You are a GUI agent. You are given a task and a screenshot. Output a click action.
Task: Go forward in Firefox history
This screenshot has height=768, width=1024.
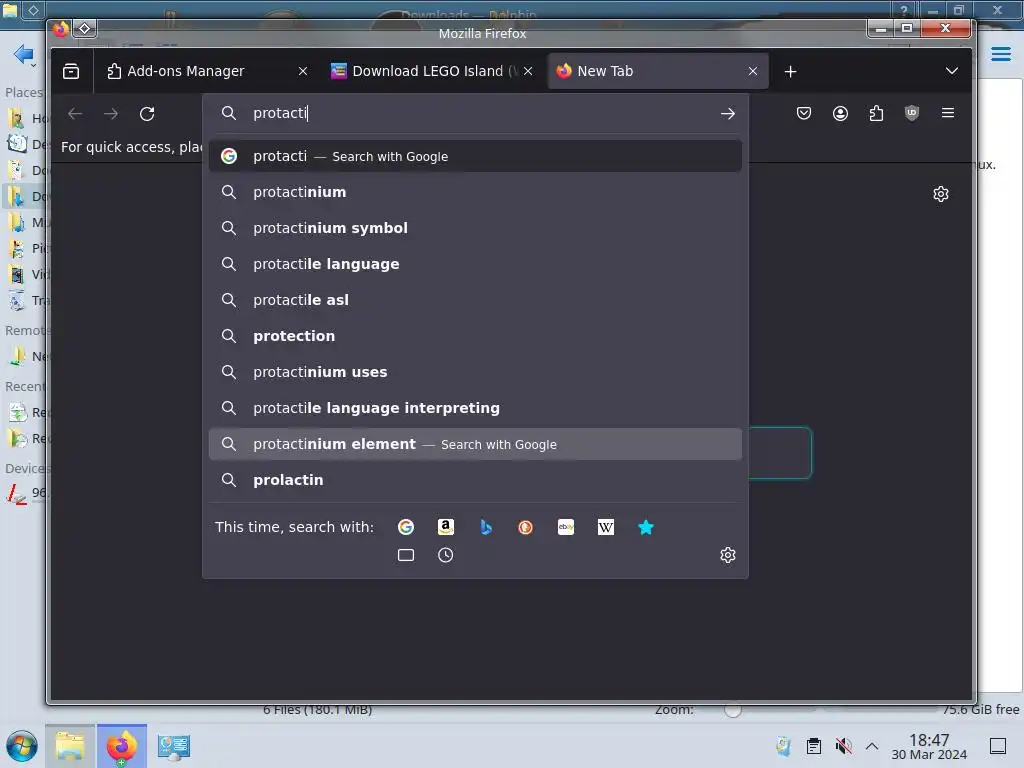point(111,114)
